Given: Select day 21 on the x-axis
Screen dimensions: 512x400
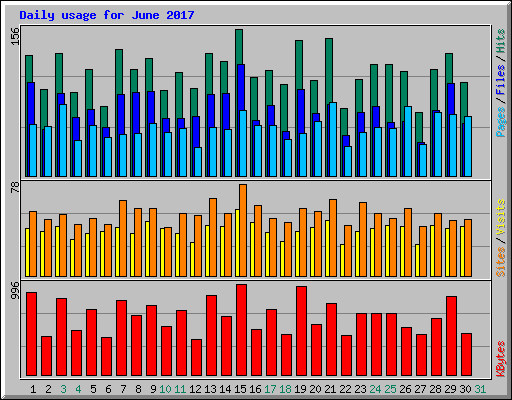Looking at the screenshot, I should (330, 389).
